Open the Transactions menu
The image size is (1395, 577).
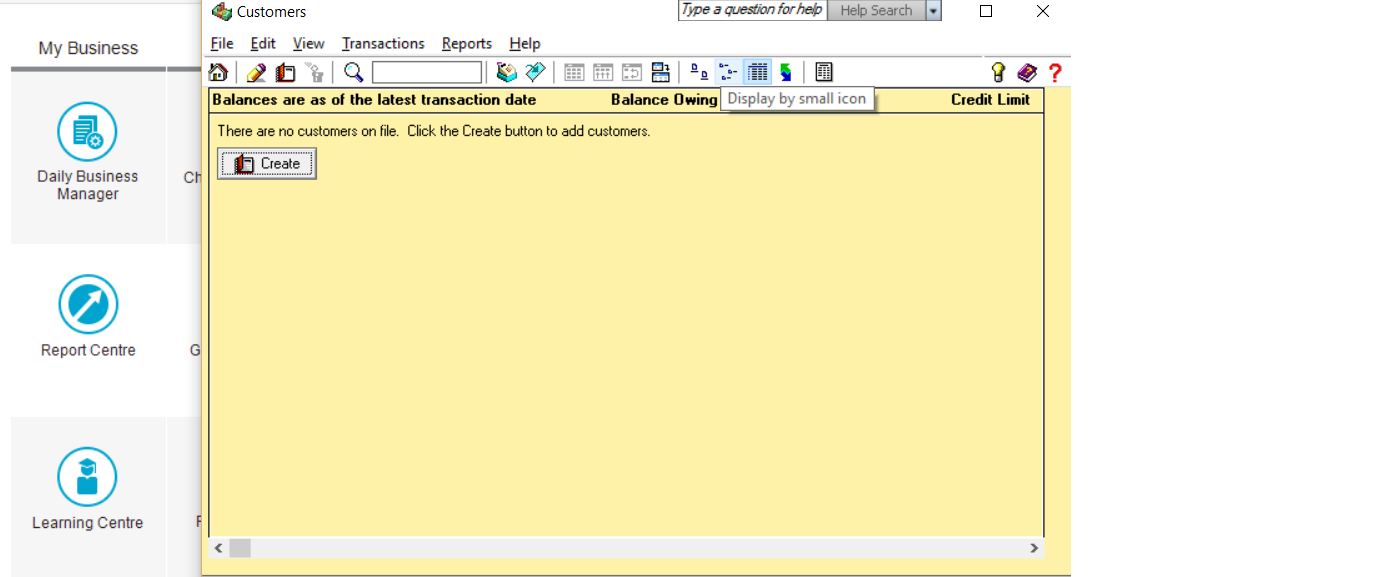[x=383, y=43]
